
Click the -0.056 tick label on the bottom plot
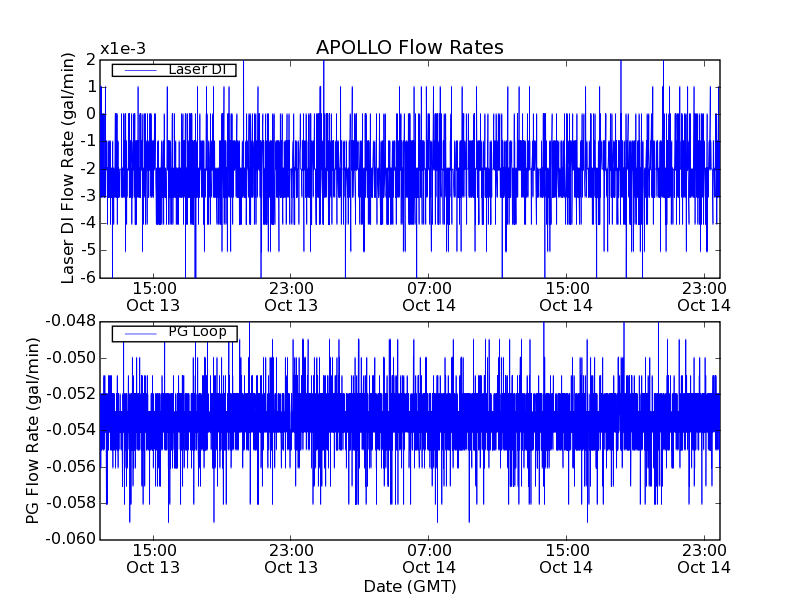(x=71, y=466)
